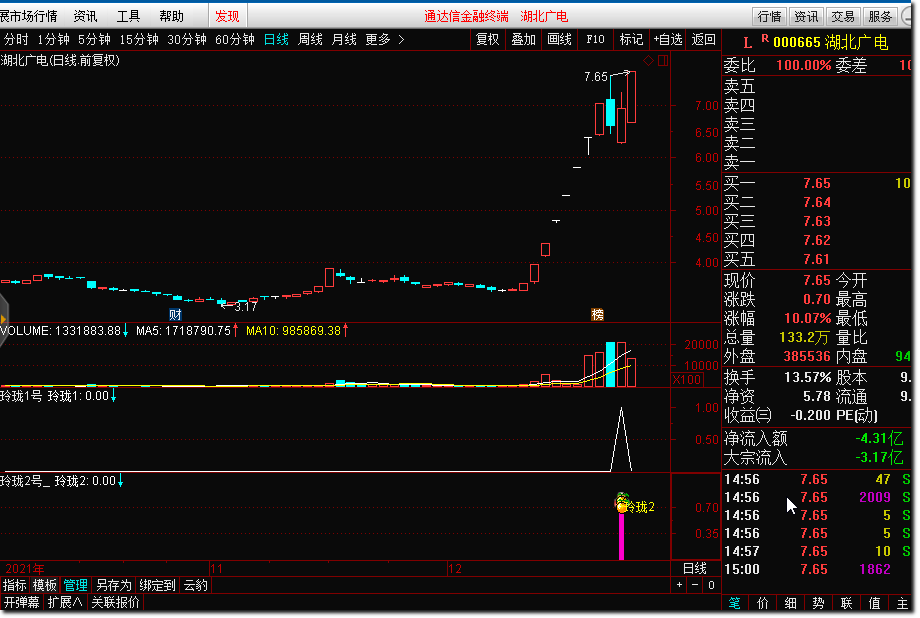This screenshot has width=920, height=618.
Task: Open F10 company info
Action: click(595, 39)
